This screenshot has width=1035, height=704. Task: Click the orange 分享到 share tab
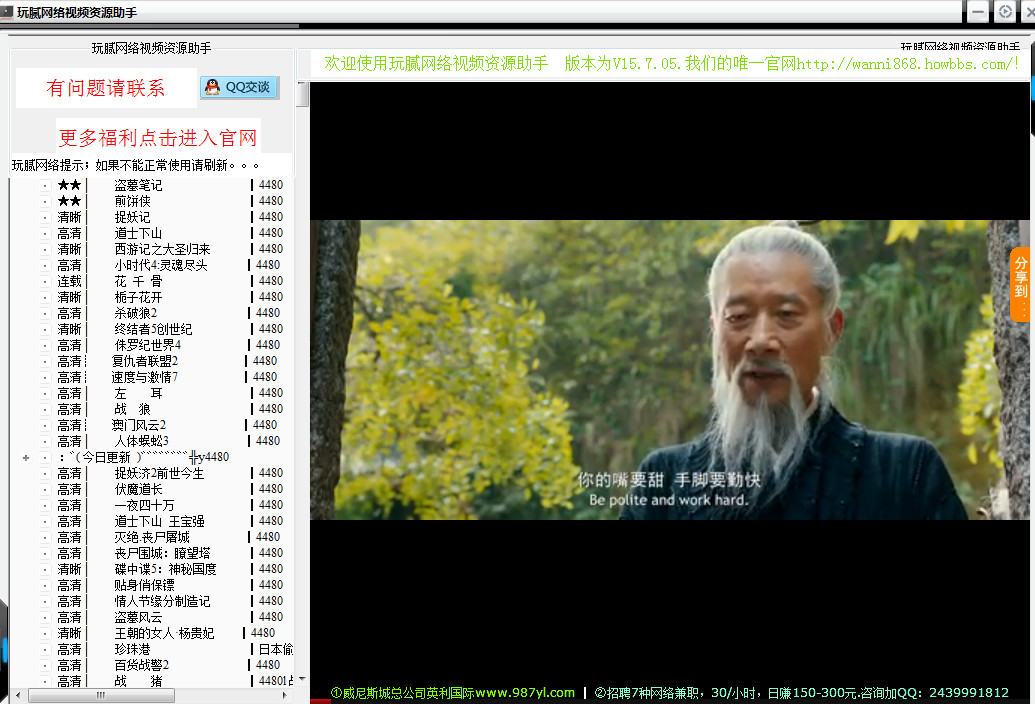(1020, 284)
